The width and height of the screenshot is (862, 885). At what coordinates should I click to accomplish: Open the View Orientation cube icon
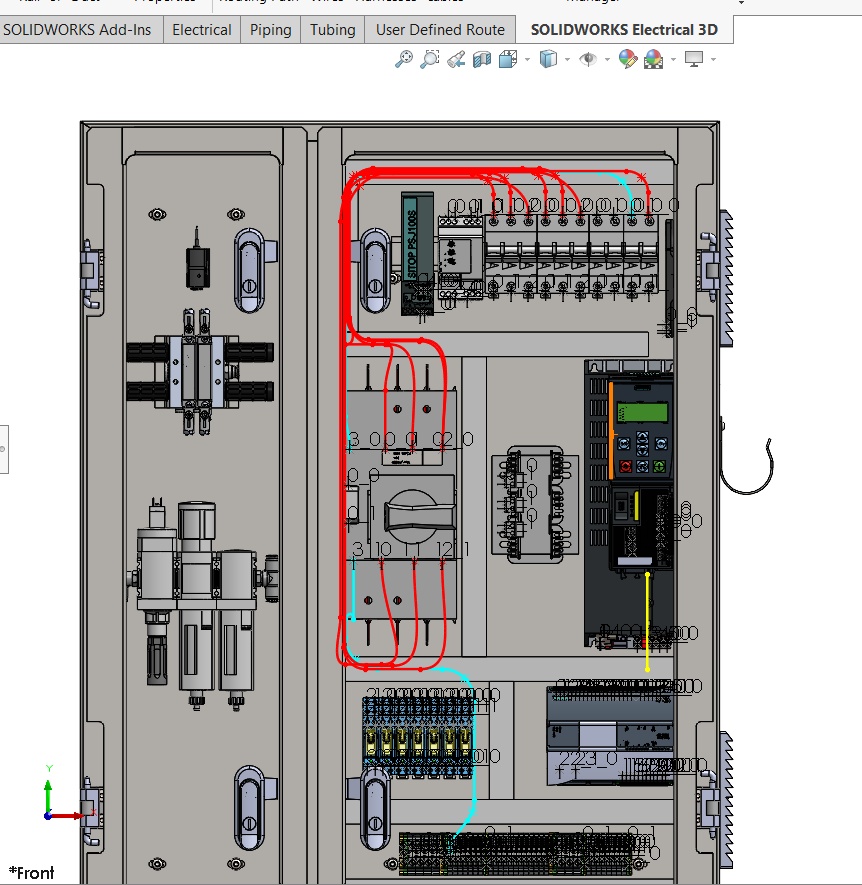pos(508,59)
